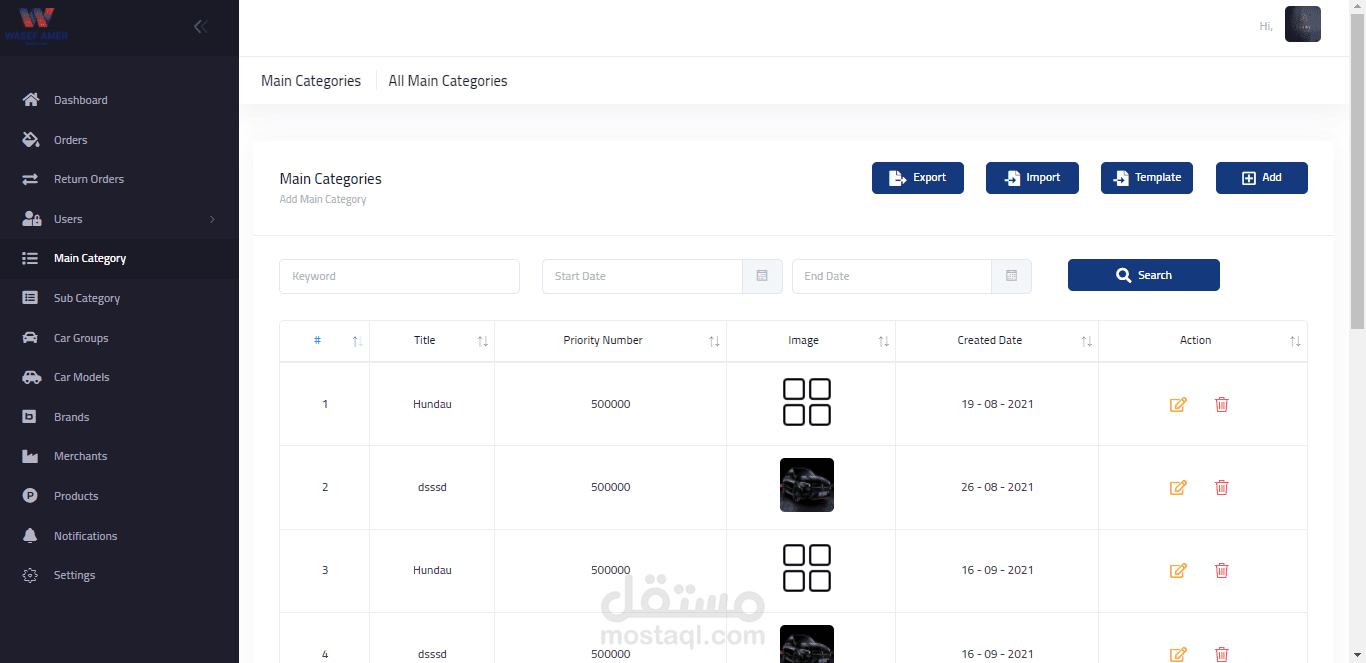Click Main Categories breadcrumb title

click(x=311, y=81)
